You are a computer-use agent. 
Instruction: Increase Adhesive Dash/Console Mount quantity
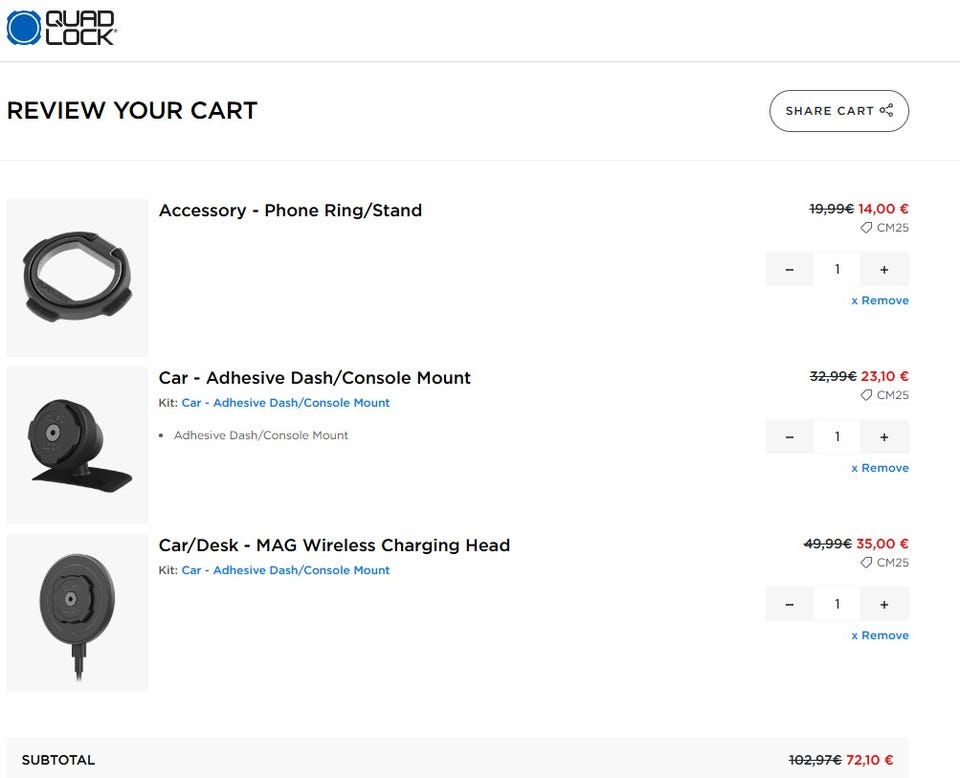884,437
